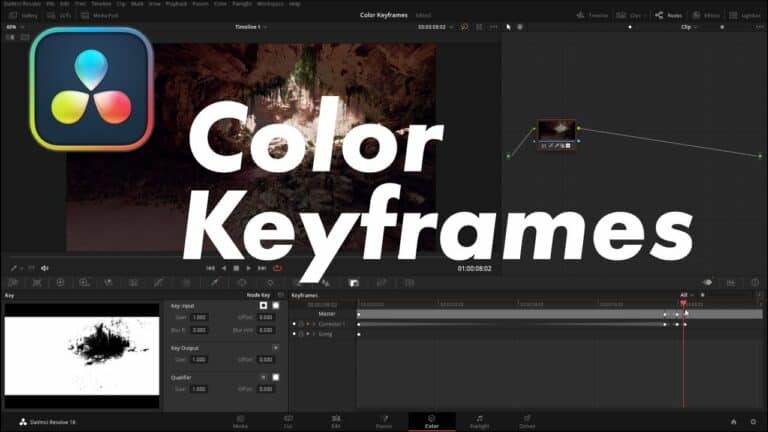
Task: Open the Keyframes All filter dropdown
Action: pos(687,295)
